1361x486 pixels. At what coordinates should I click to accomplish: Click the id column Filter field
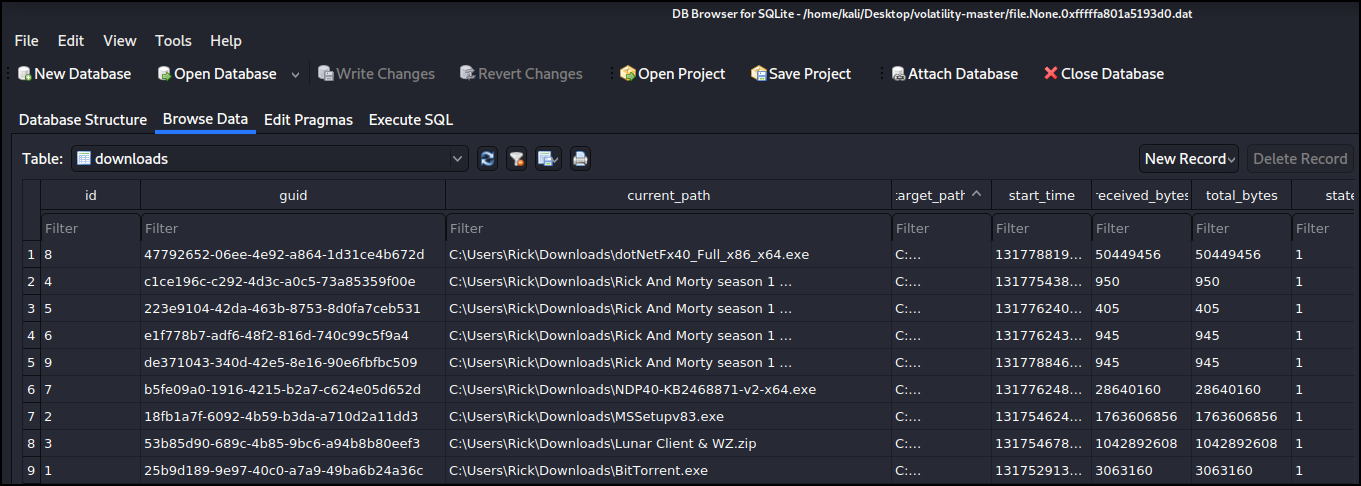91,228
